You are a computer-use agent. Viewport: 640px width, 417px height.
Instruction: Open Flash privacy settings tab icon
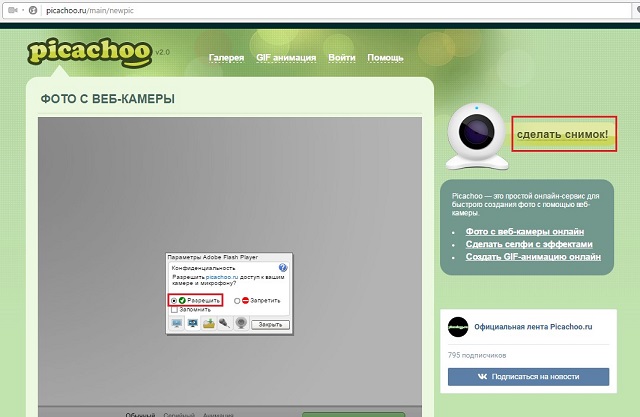click(x=192, y=324)
